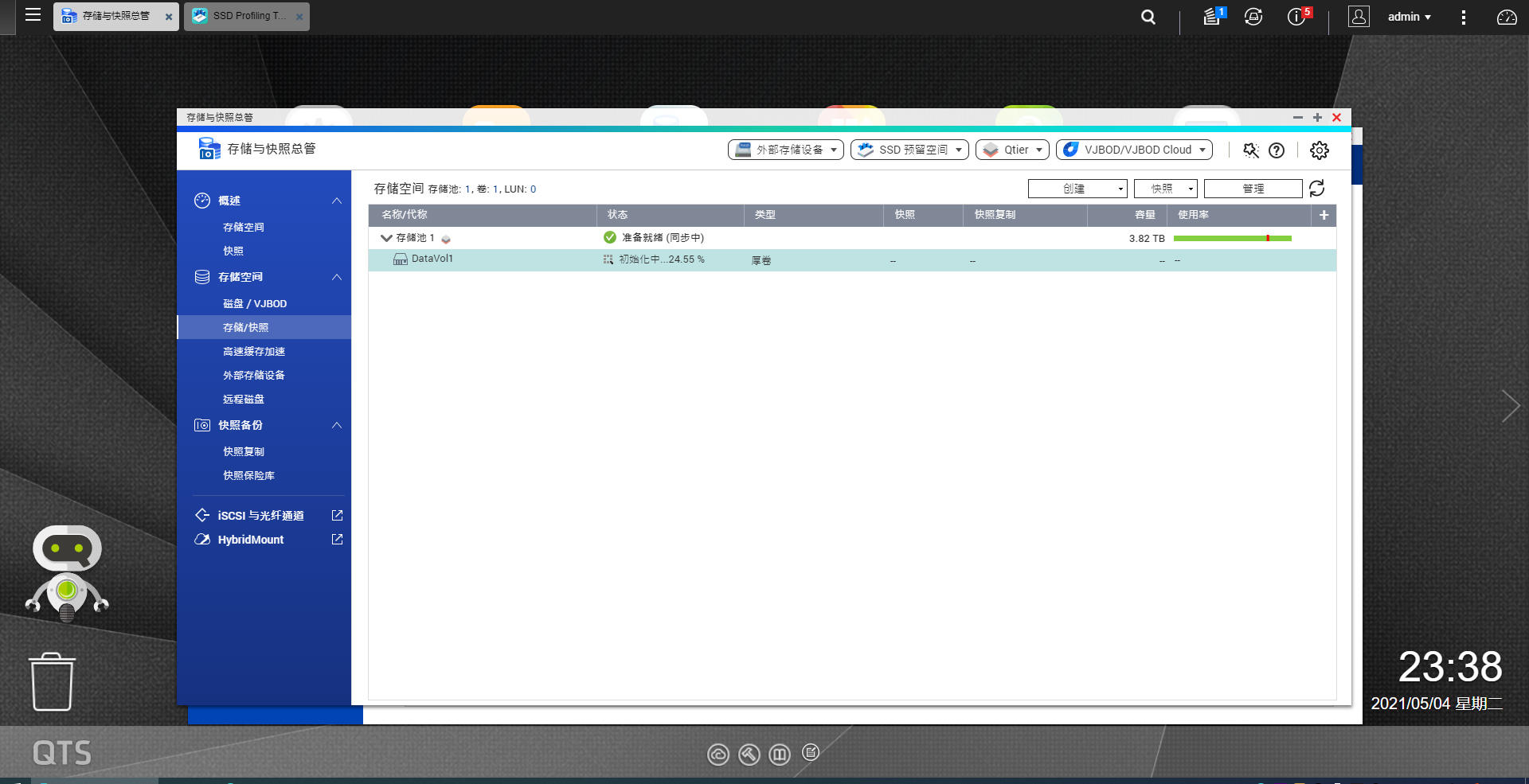Viewport: 1529px width, 784px height.
Task: Refresh the storage space list
Action: tap(1317, 189)
